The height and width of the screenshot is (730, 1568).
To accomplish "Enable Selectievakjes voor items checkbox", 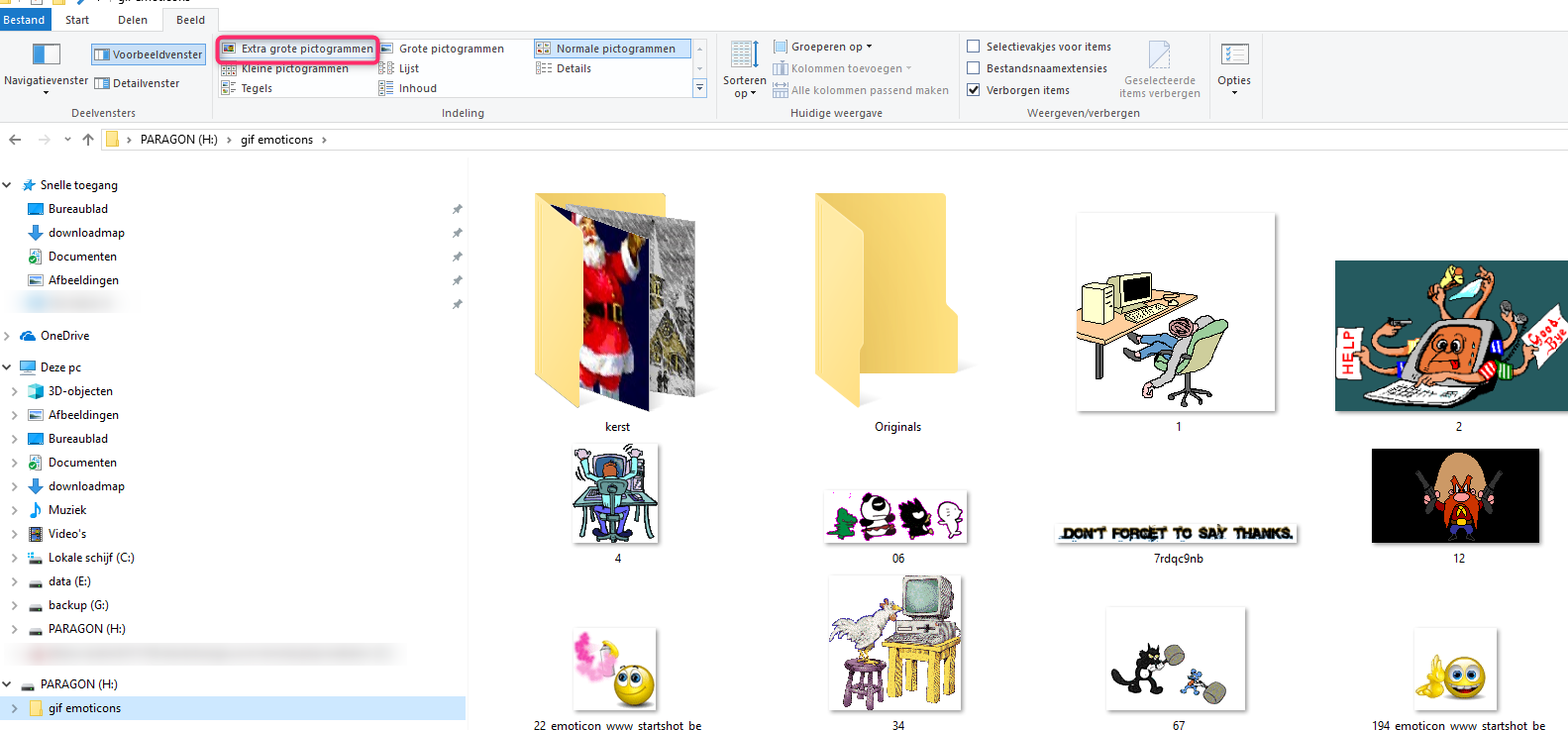I will click(973, 47).
